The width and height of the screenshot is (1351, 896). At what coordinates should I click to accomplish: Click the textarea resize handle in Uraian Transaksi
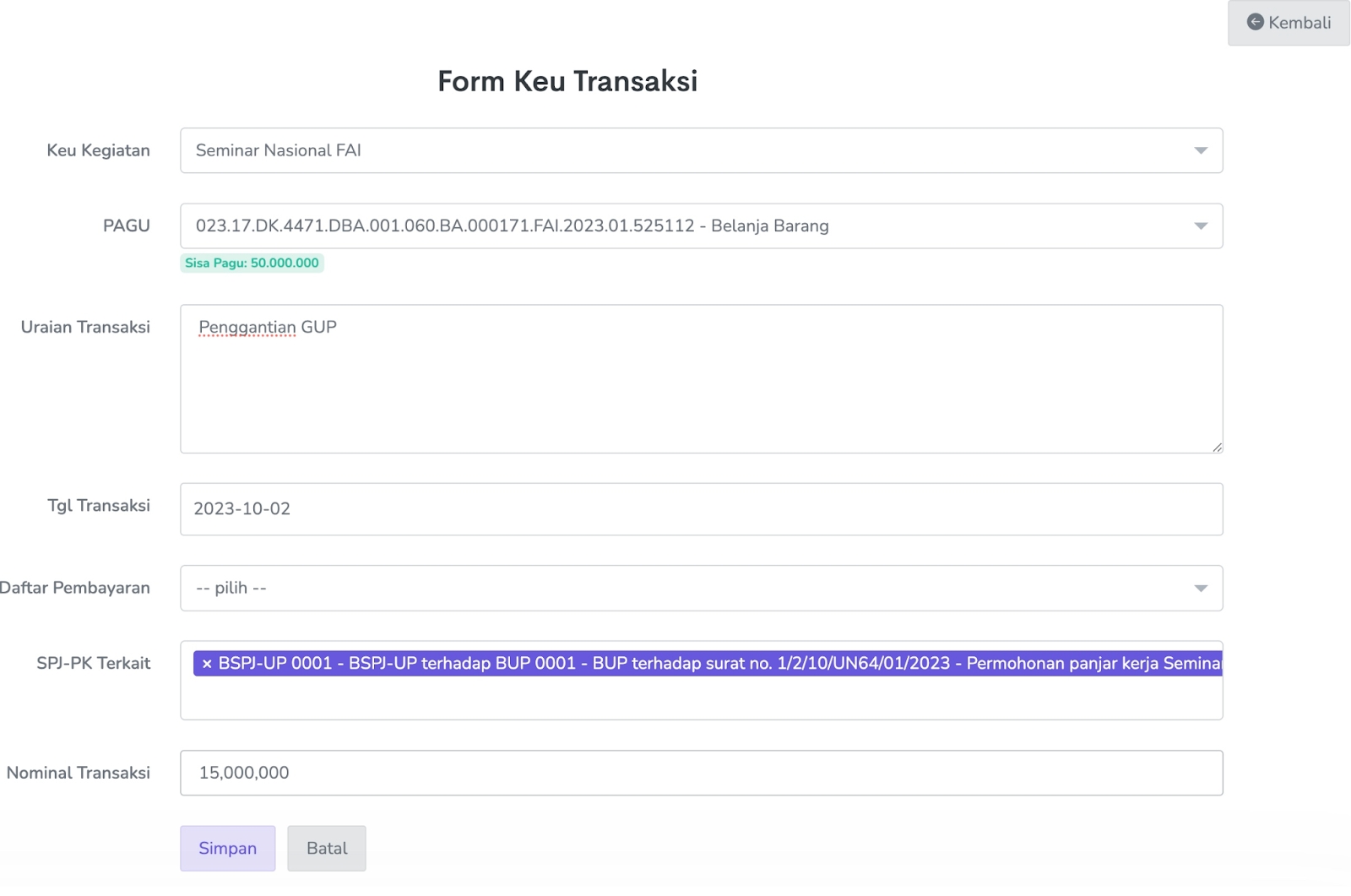[1217, 448]
